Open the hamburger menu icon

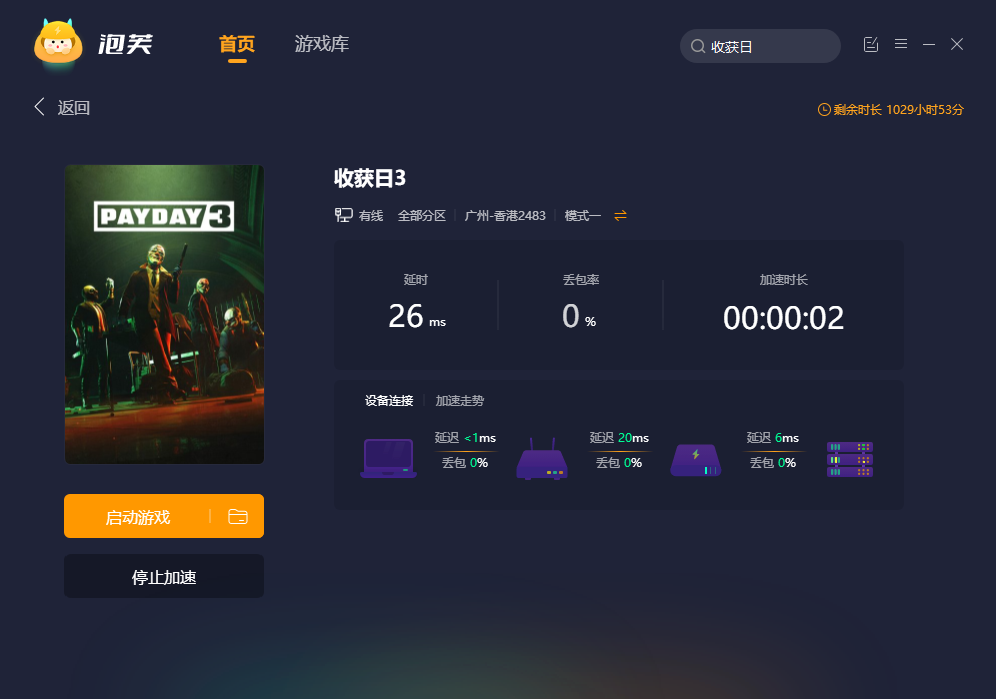pos(901,44)
